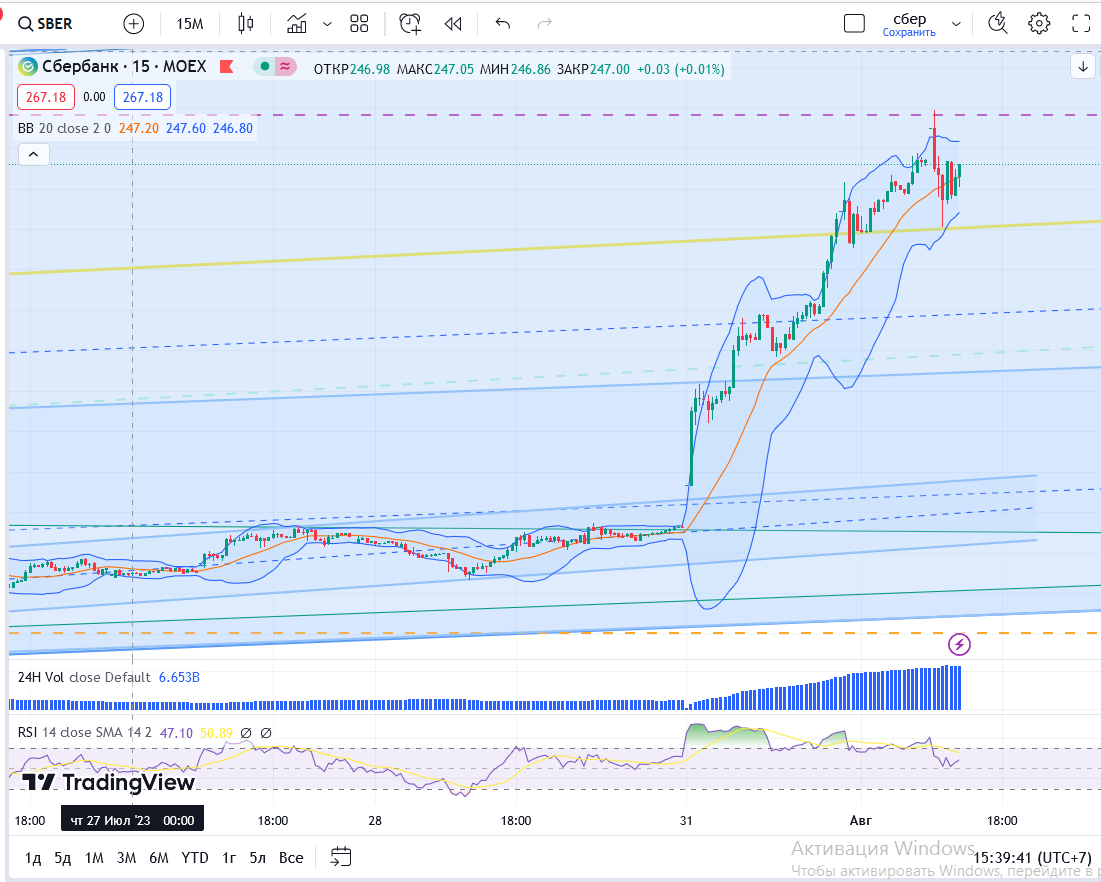The height and width of the screenshot is (882, 1101).
Task: Click the RSI value 47.10
Action: (x=176, y=733)
